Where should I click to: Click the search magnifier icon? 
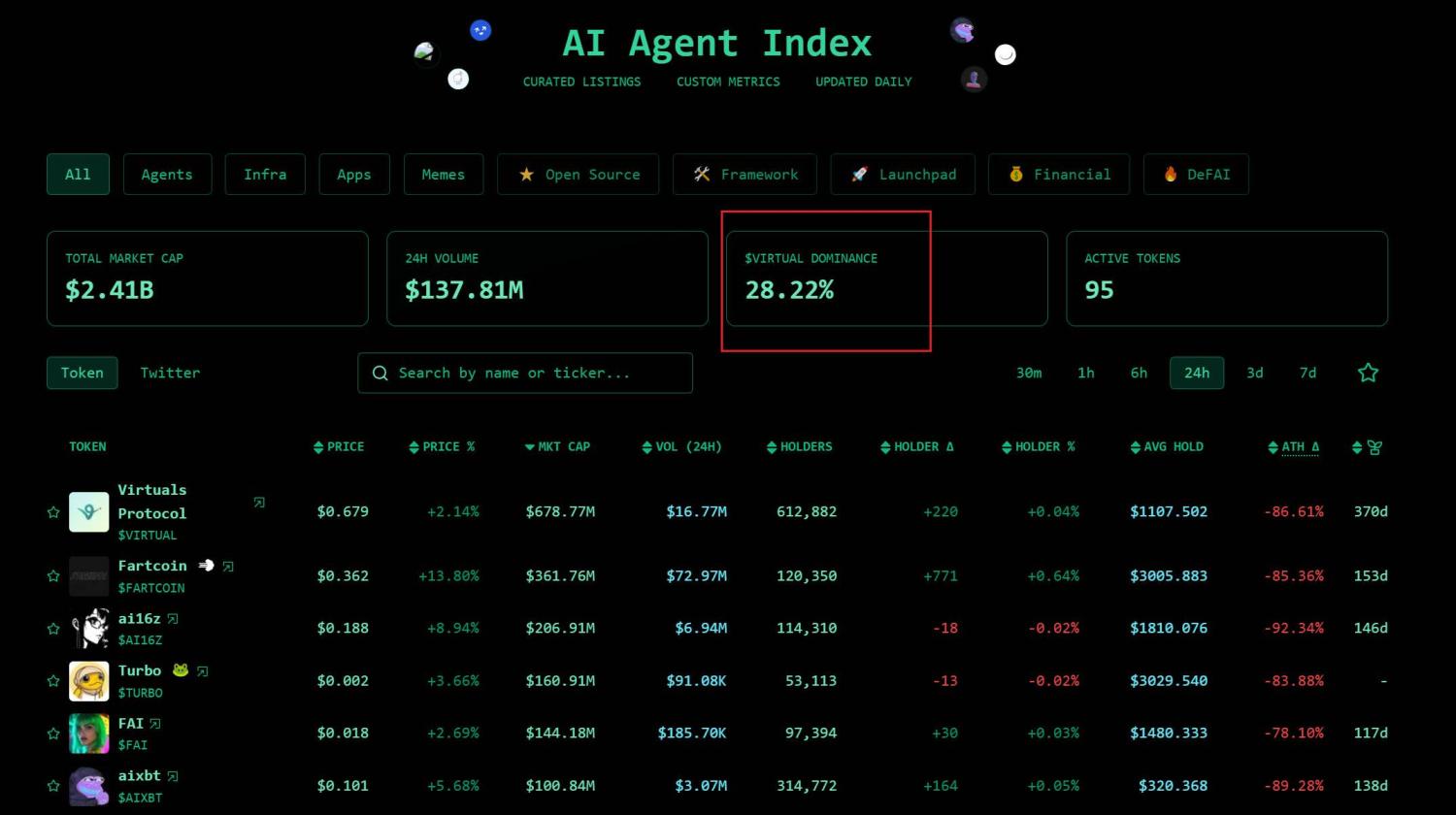tap(381, 373)
